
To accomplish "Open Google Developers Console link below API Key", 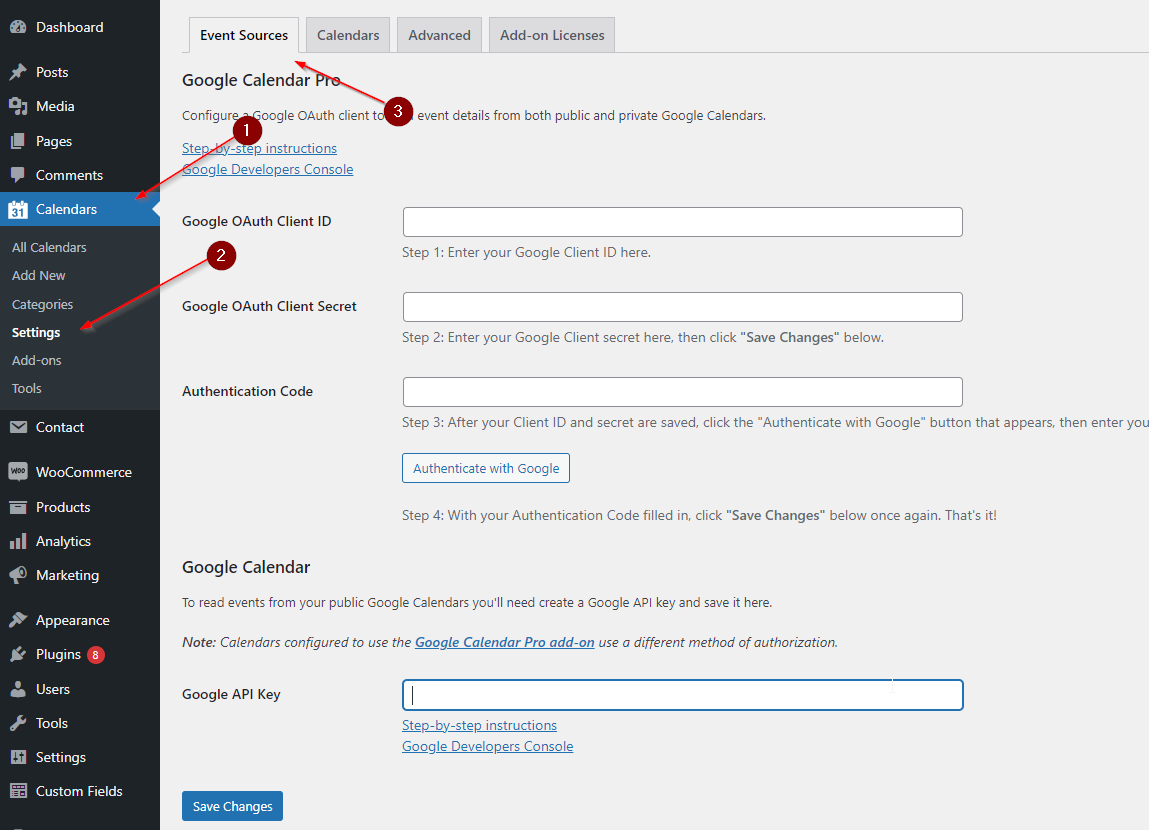I will [487, 746].
